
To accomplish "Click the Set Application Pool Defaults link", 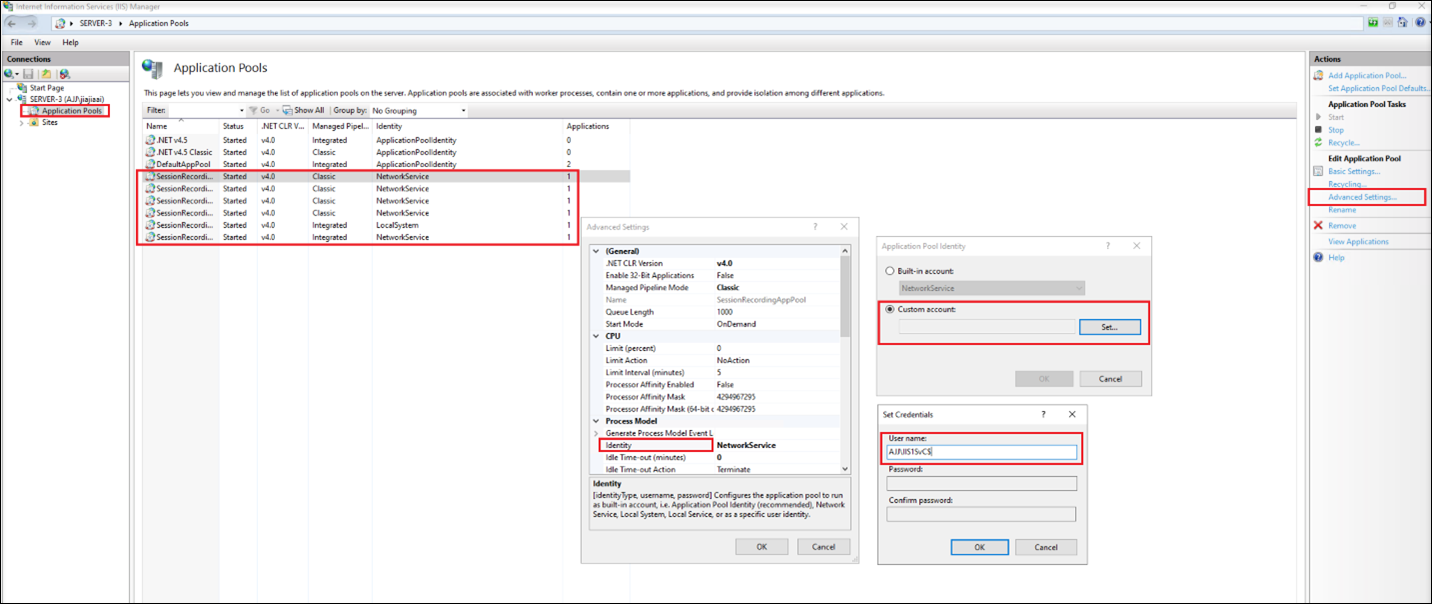I will (x=1378, y=88).
